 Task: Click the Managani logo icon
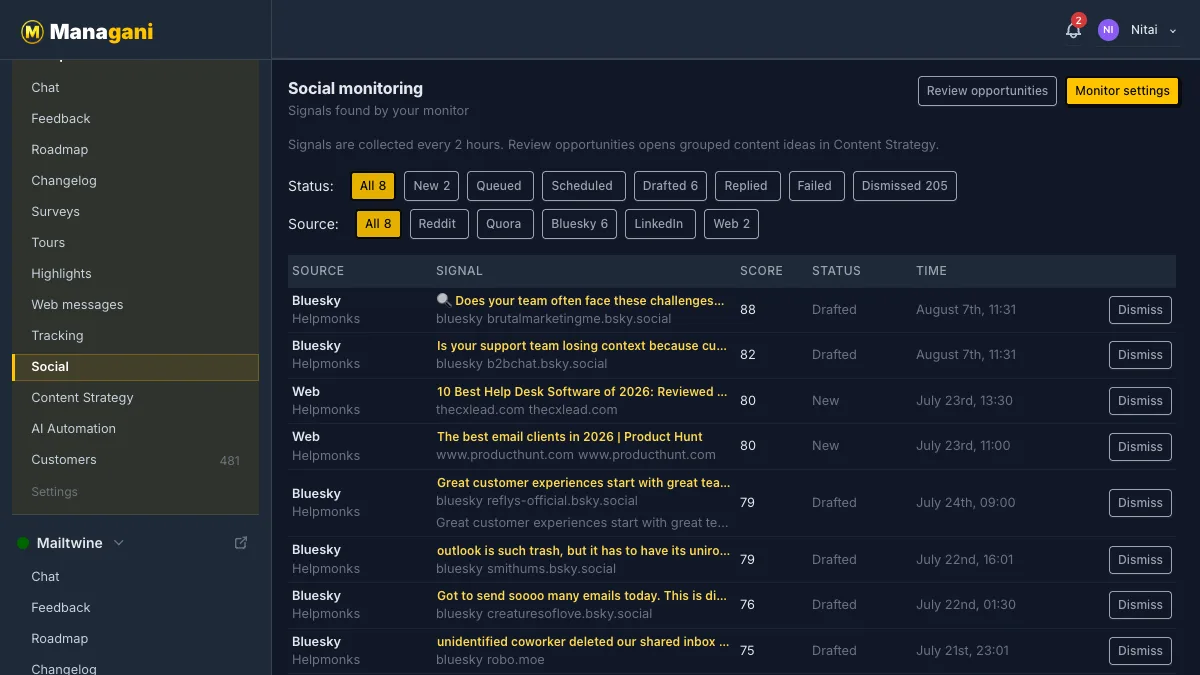(x=33, y=32)
